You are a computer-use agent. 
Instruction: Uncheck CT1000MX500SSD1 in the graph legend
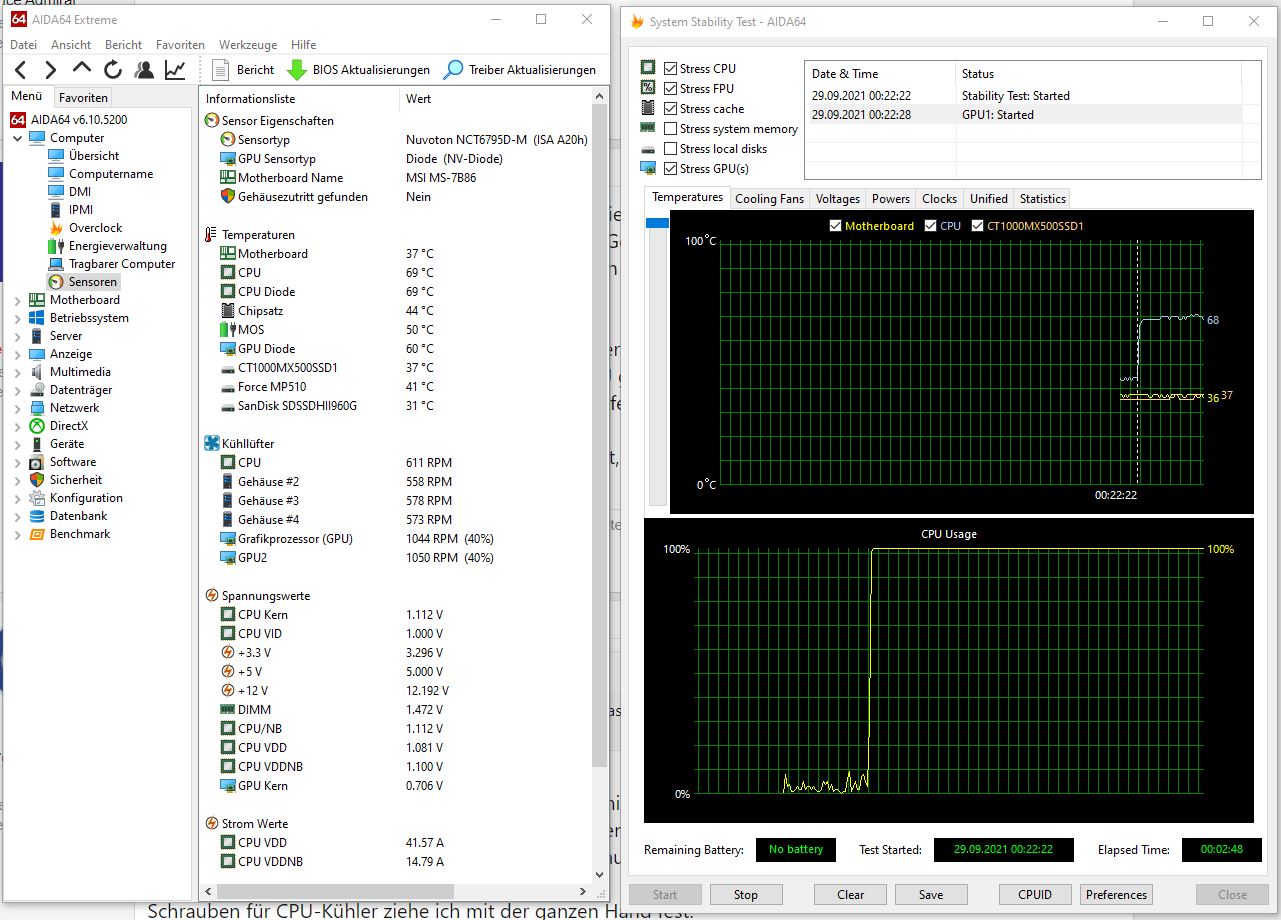pos(978,226)
